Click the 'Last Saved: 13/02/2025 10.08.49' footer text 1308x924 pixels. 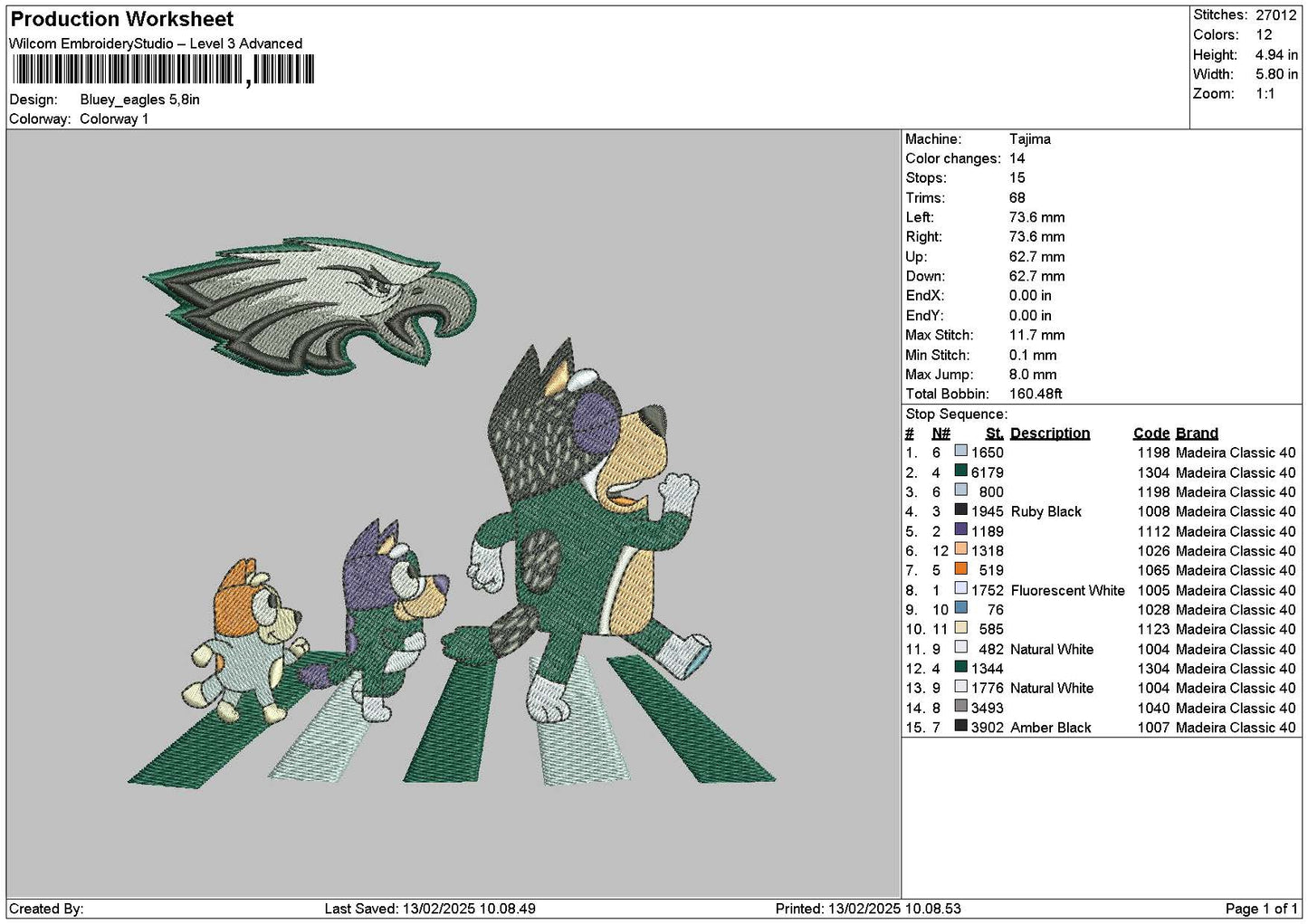430,909
